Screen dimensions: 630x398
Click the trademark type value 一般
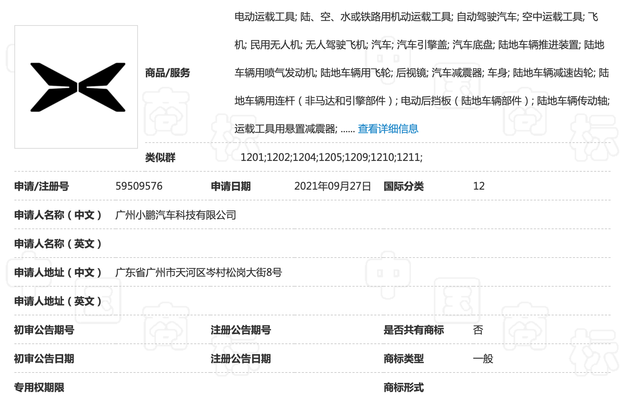(x=483, y=359)
